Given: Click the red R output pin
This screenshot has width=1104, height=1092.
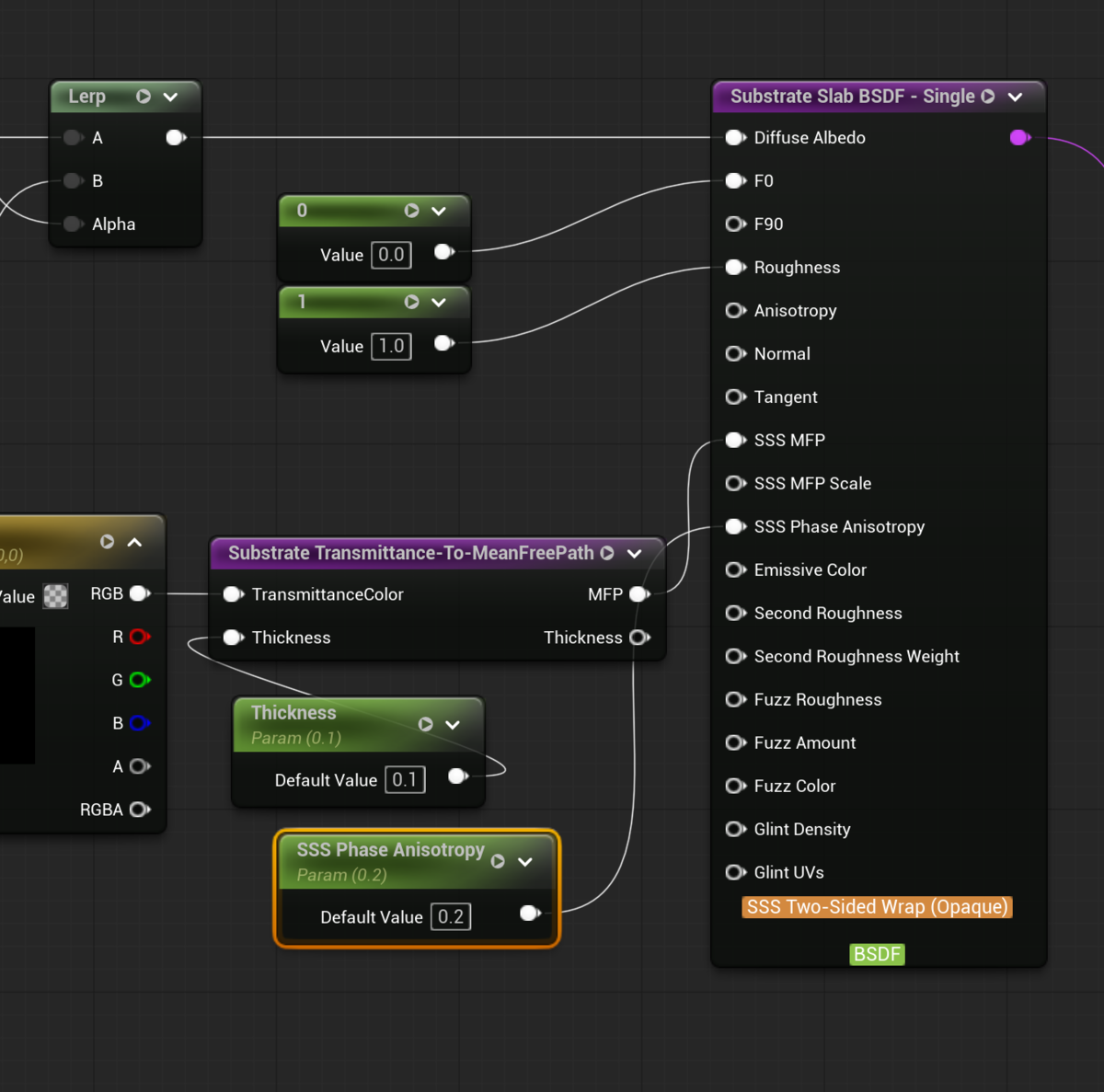Looking at the screenshot, I should tap(140, 638).
